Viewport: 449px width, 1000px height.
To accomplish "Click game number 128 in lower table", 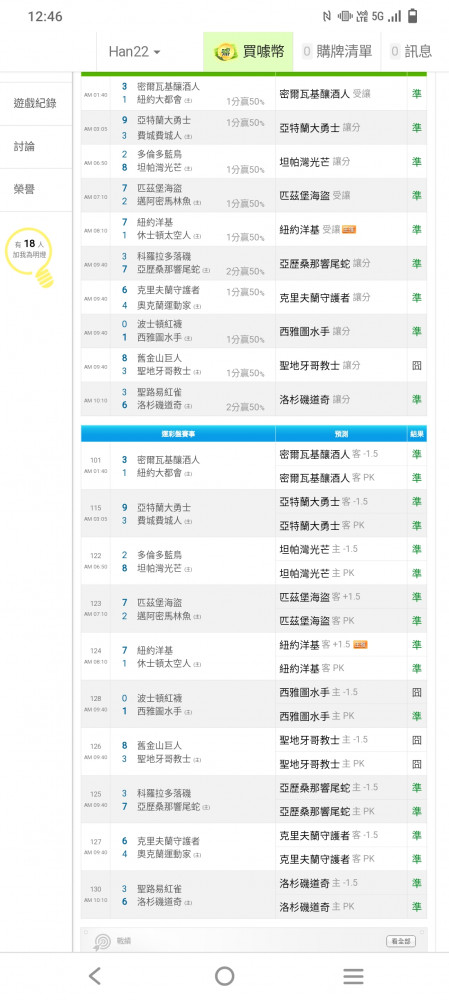I will click(96, 698).
